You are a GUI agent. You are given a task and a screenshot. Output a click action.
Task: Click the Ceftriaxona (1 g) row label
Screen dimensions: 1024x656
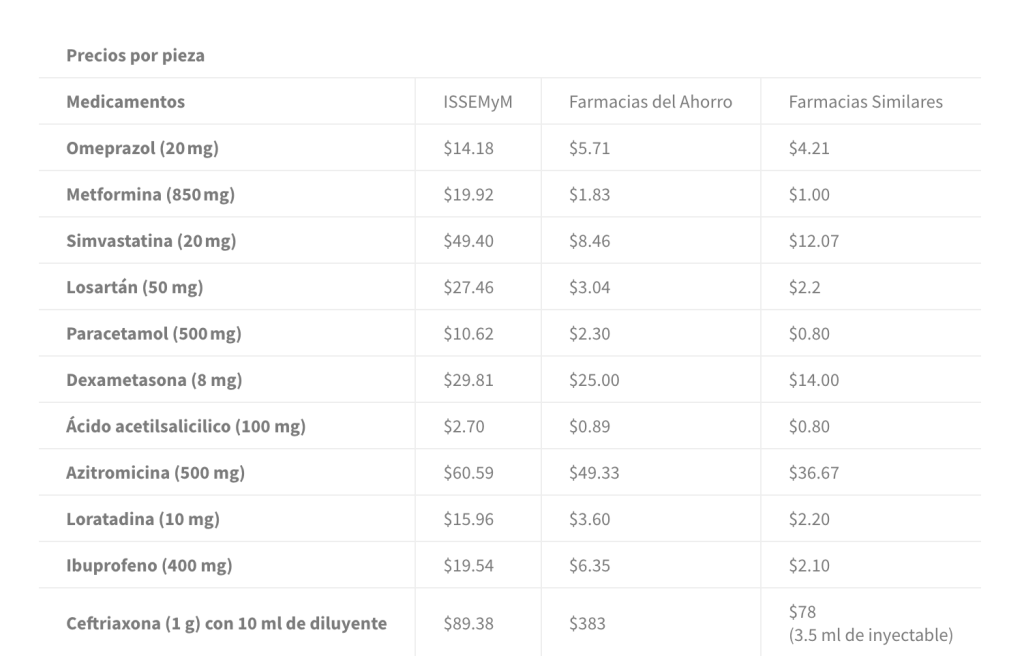(226, 623)
